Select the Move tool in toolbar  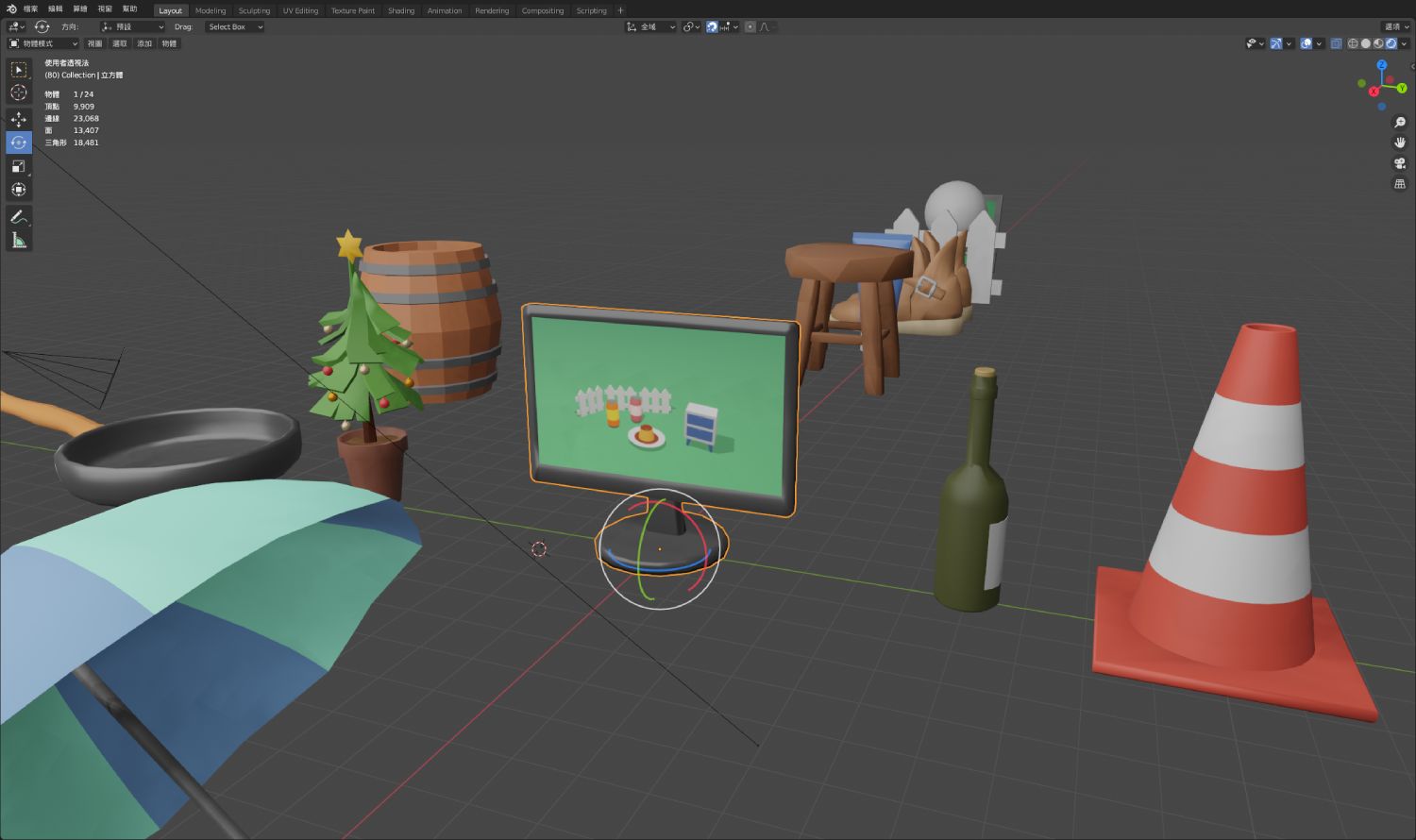coord(19,120)
